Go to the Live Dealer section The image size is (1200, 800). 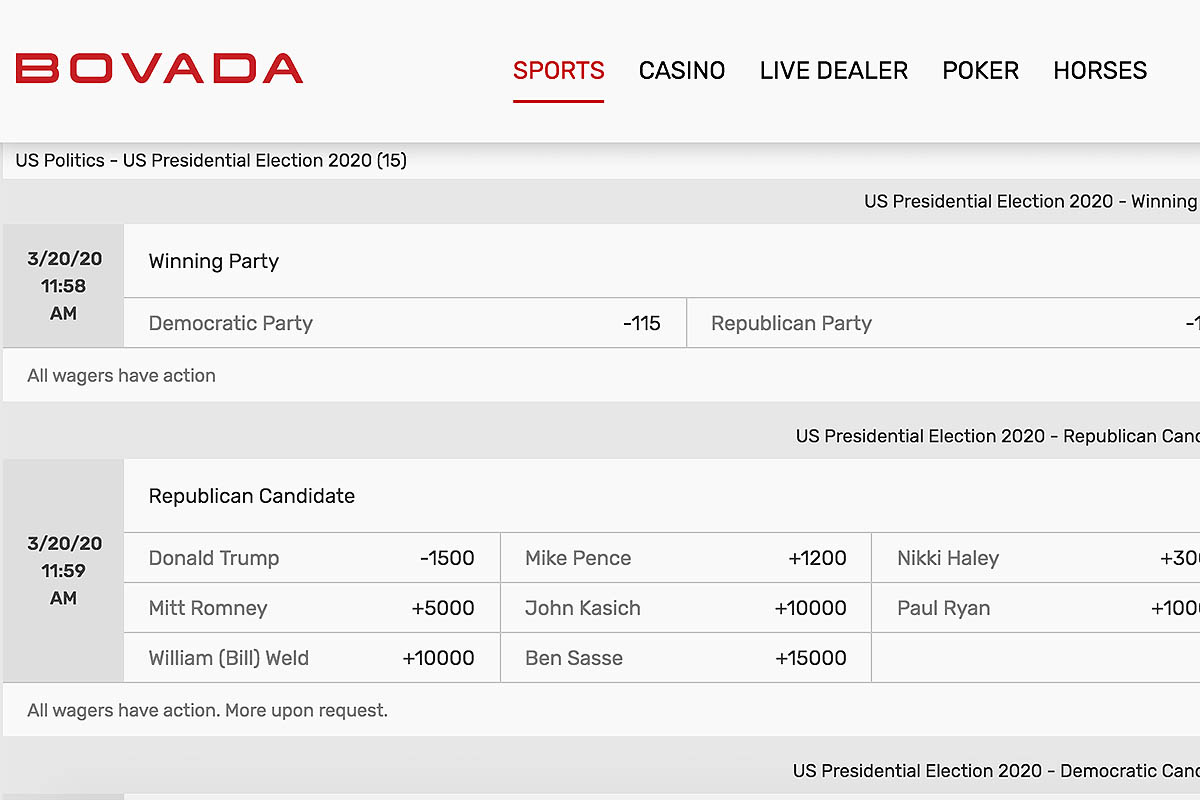(x=834, y=71)
